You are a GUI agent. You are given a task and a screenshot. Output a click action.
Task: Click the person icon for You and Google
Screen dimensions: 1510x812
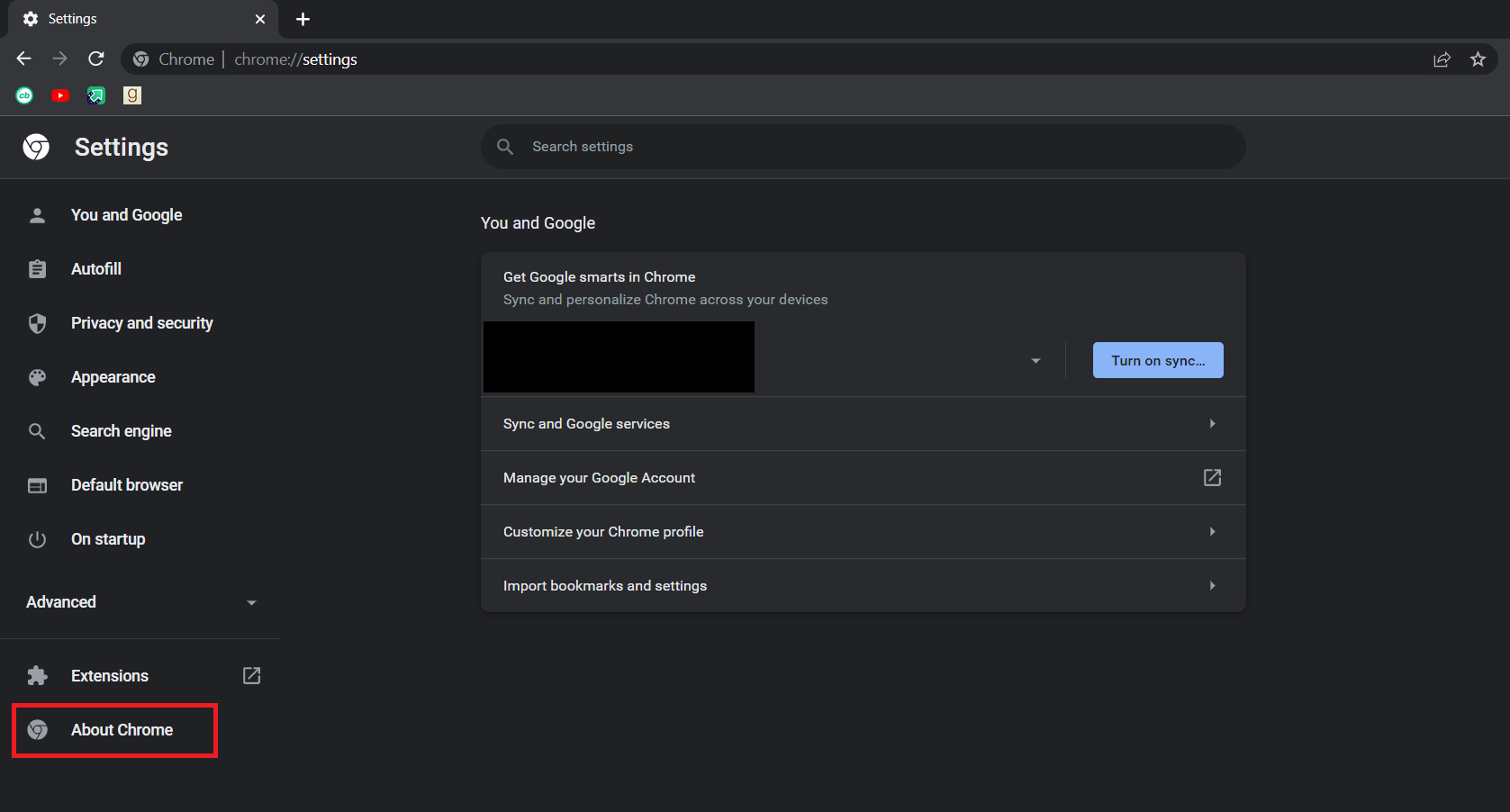point(37,215)
